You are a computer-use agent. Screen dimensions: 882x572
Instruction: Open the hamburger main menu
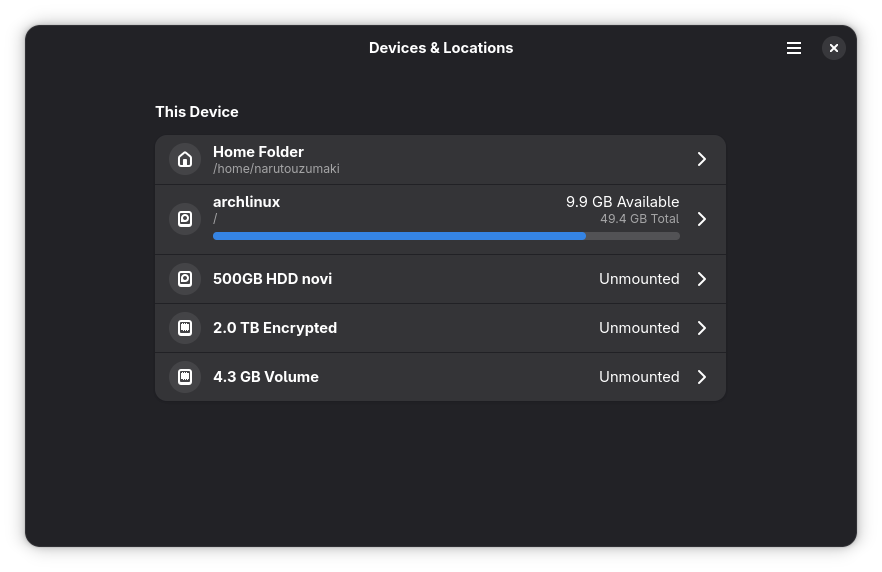click(794, 48)
